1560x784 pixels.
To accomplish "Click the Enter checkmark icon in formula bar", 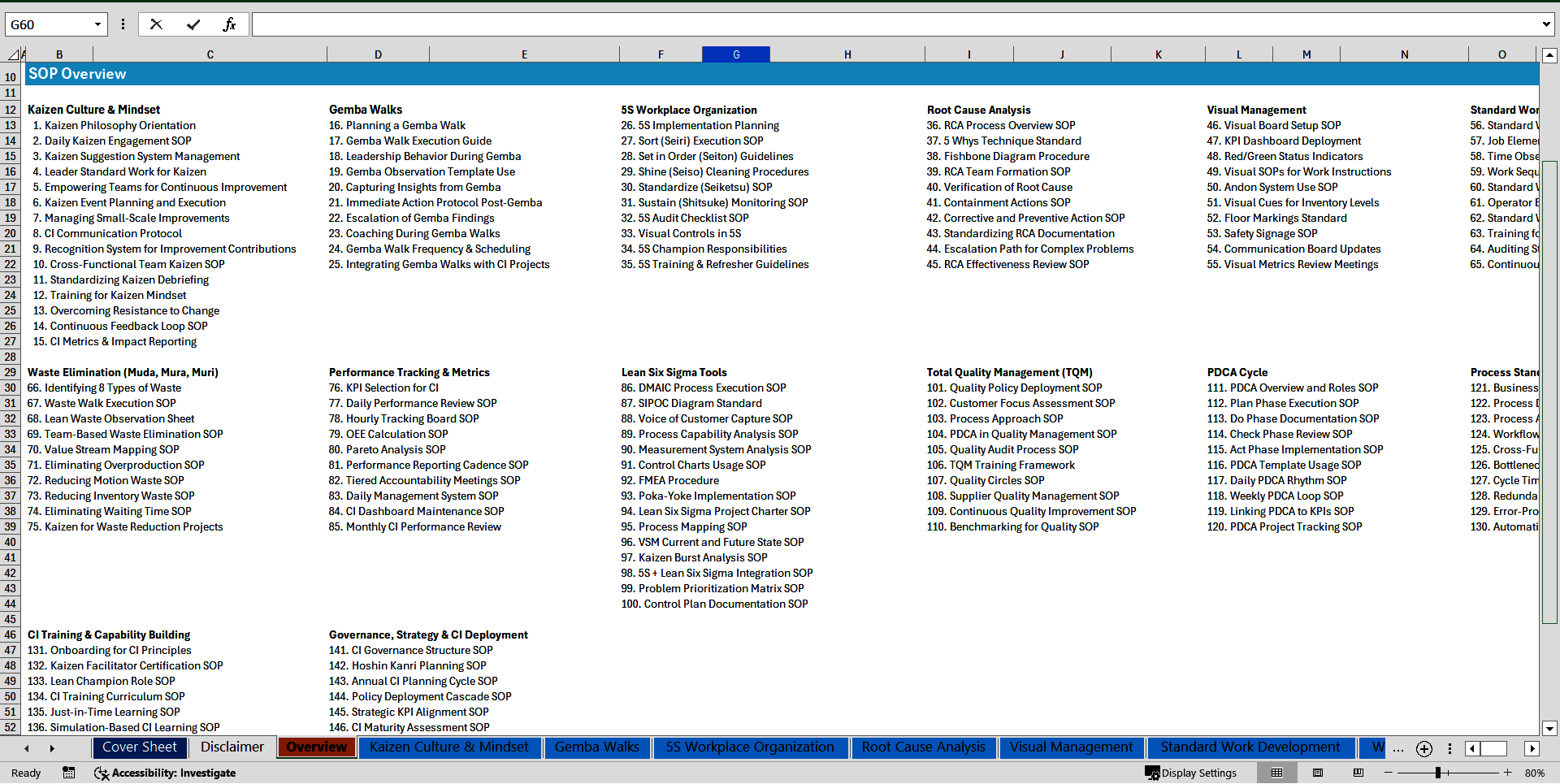I will click(x=193, y=24).
